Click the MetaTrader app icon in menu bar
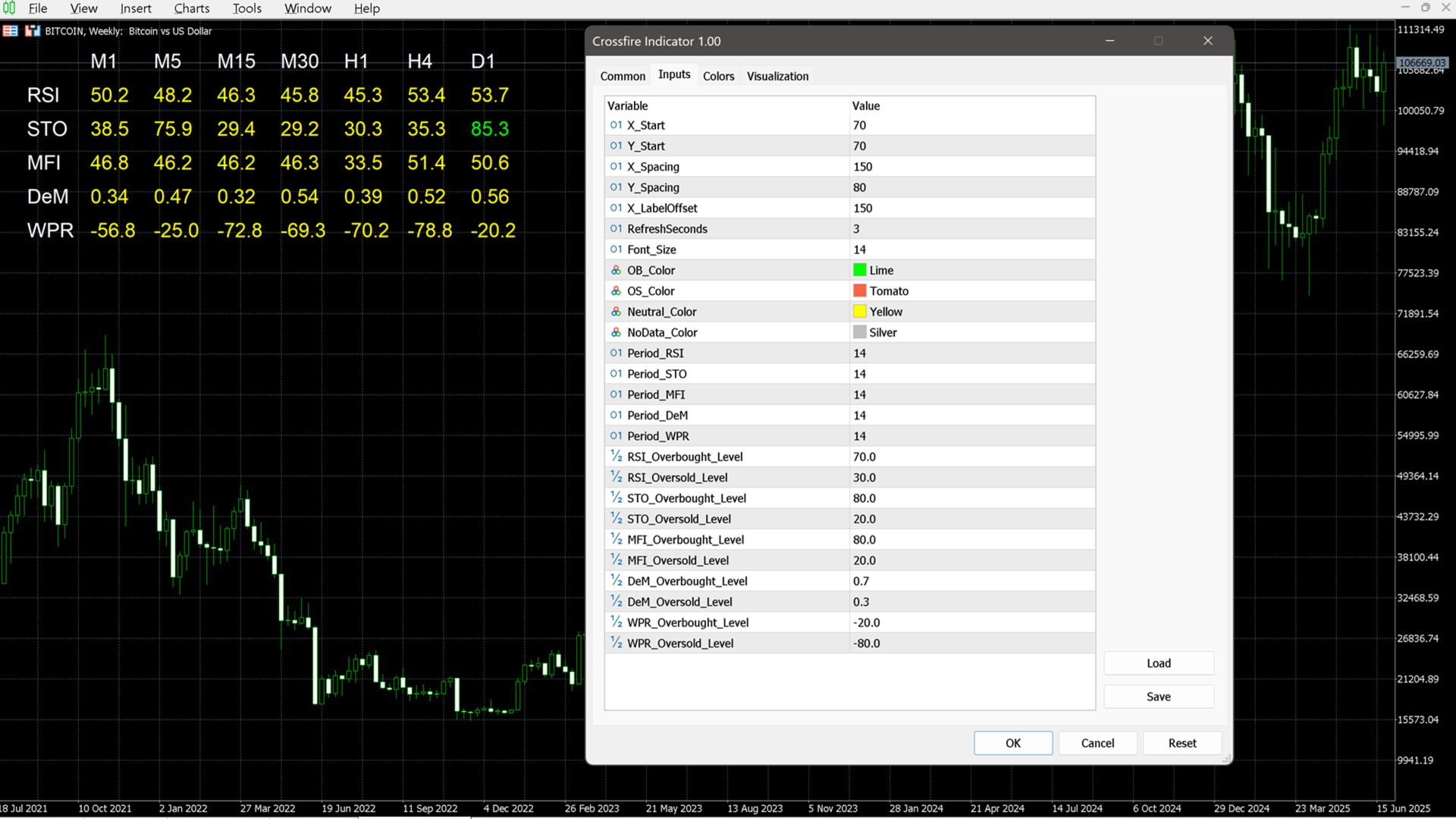The height and width of the screenshot is (819, 1456). [x=9, y=8]
